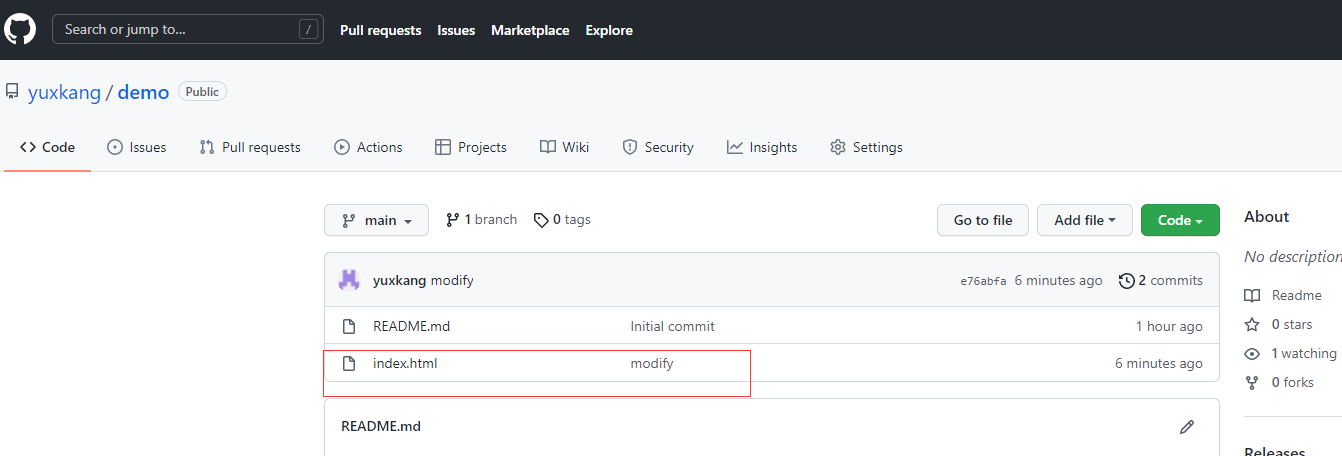The image size is (1342, 456).
Task: Open the modify commit message in index.html row
Action: [x=652, y=363]
